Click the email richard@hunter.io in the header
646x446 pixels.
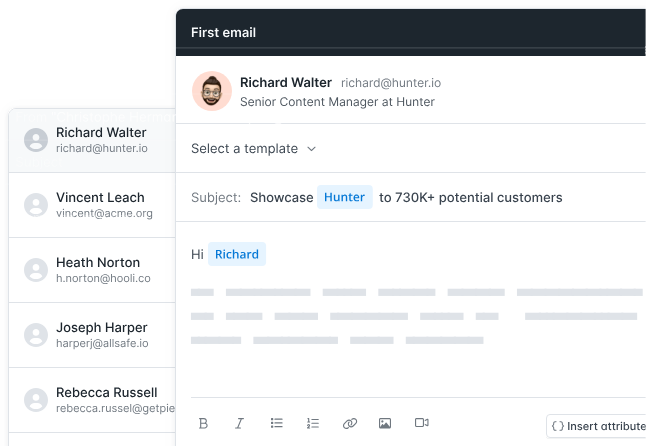coord(391,83)
